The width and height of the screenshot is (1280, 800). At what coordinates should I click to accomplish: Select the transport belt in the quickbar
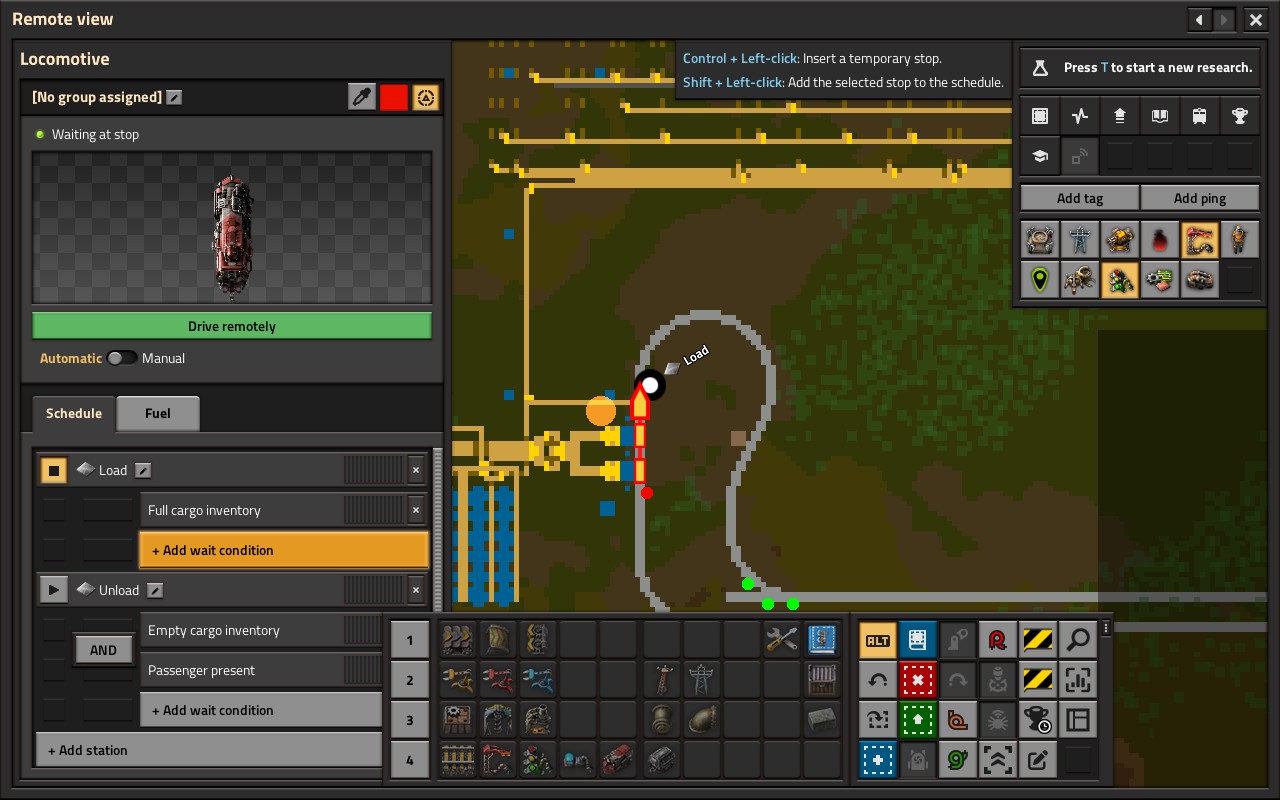pyautogui.click(x=458, y=640)
